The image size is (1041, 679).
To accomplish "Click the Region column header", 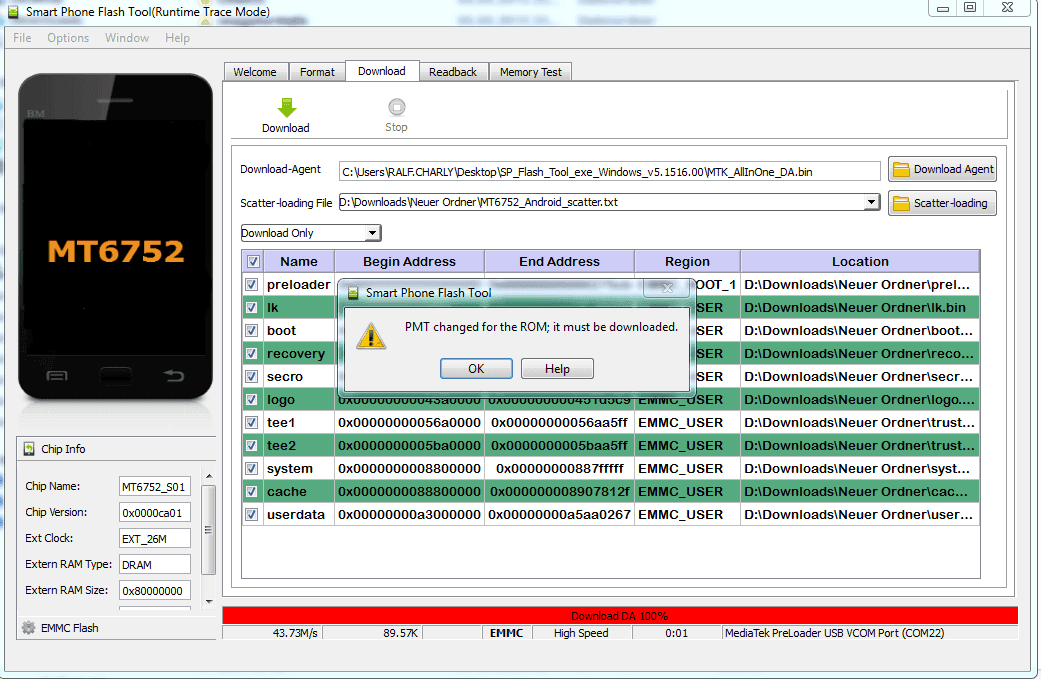I will point(687,262).
